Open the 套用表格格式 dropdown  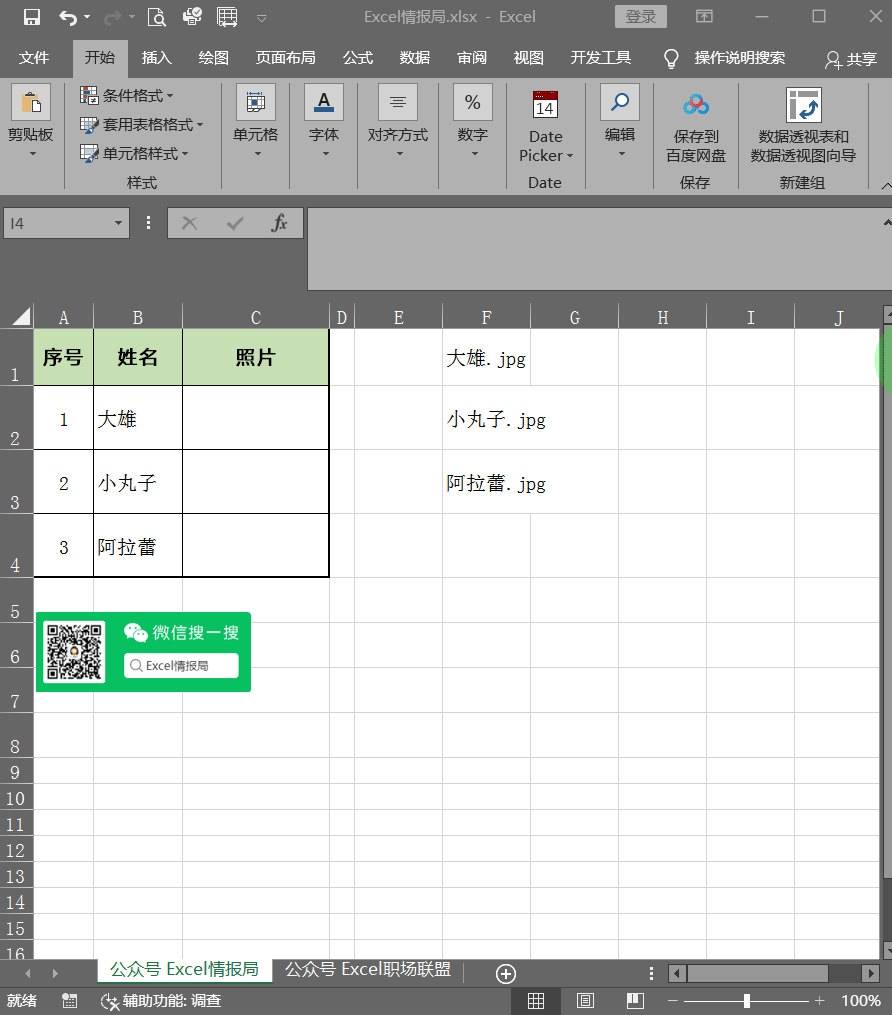tap(141, 124)
